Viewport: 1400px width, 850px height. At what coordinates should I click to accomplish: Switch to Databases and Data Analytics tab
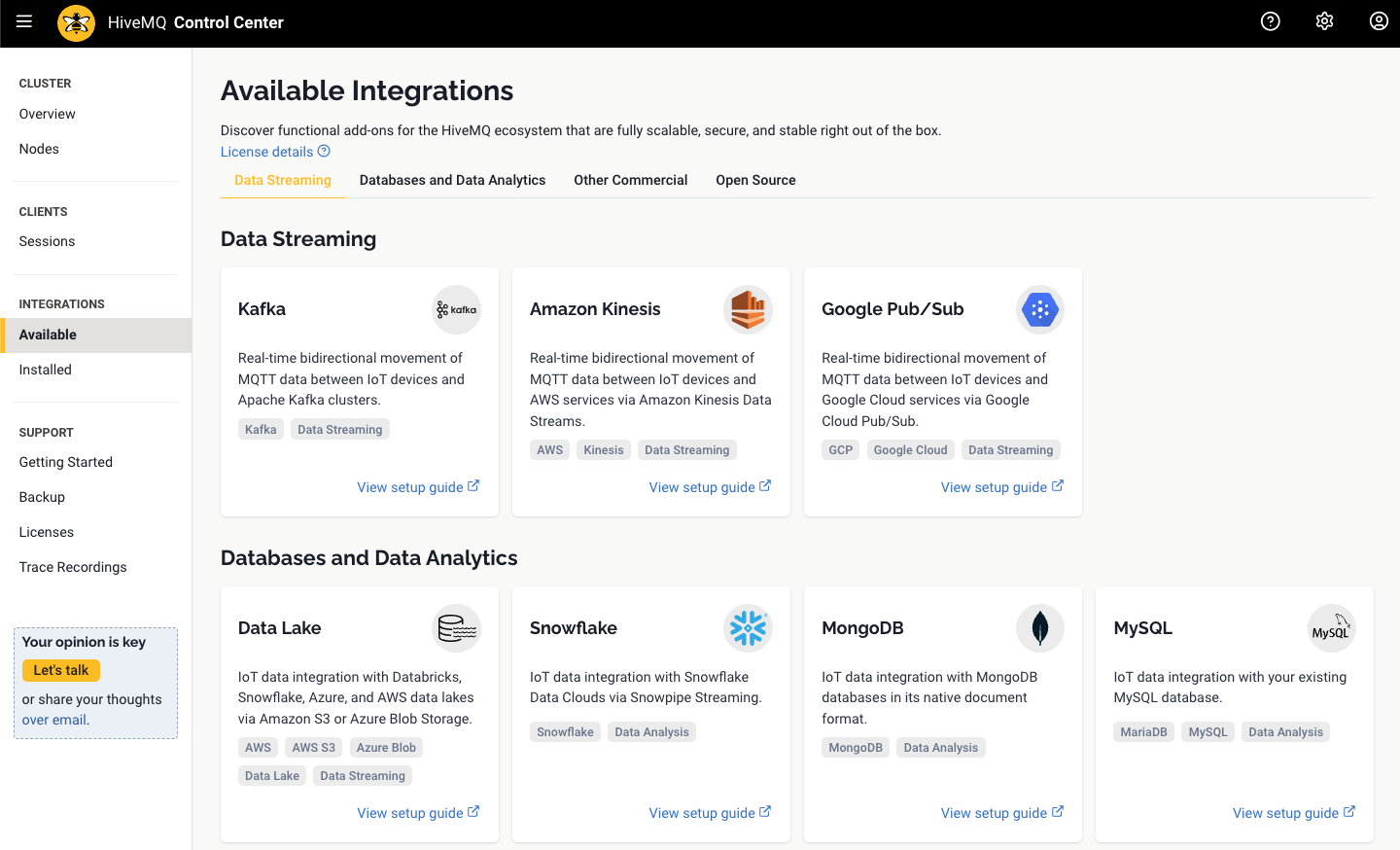(x=452, y=180)
